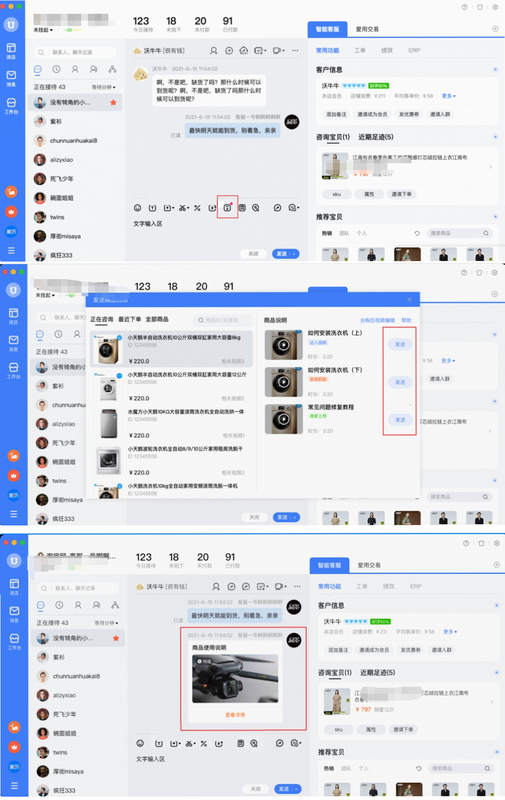Select the organization tree filter icon in first screenshot

[112, 69]
